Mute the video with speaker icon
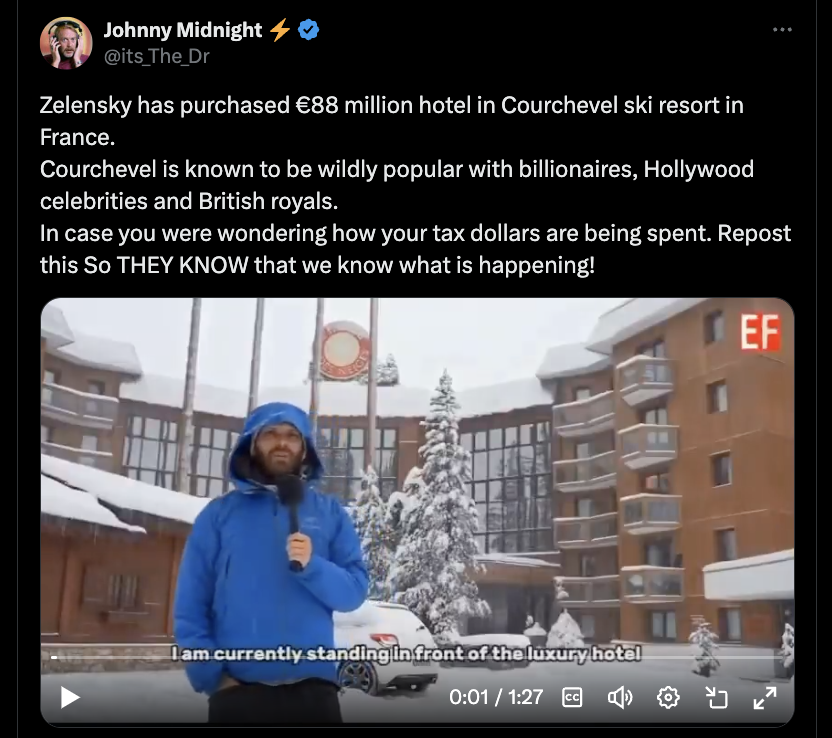 pos(620,697)
